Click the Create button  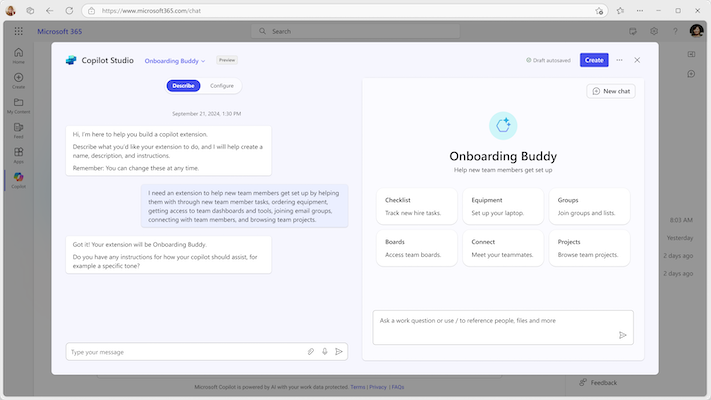pyautogui.click(x=594, y=60)
